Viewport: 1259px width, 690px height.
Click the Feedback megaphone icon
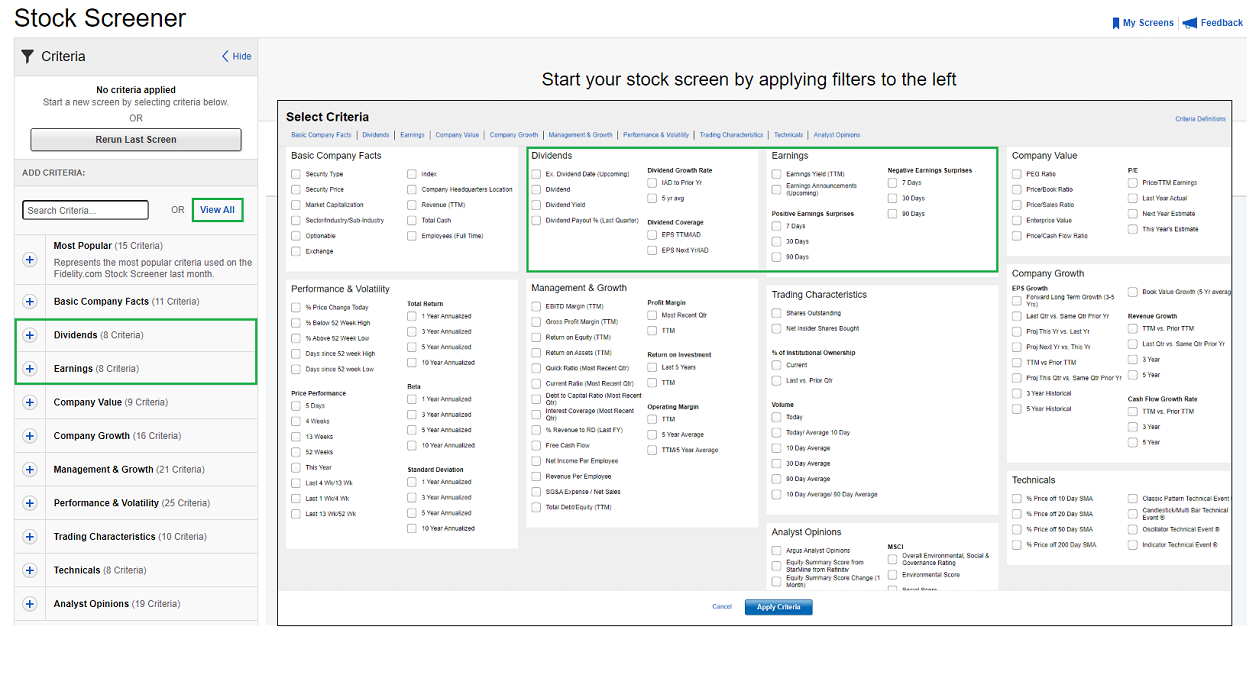click(1189, 23)
